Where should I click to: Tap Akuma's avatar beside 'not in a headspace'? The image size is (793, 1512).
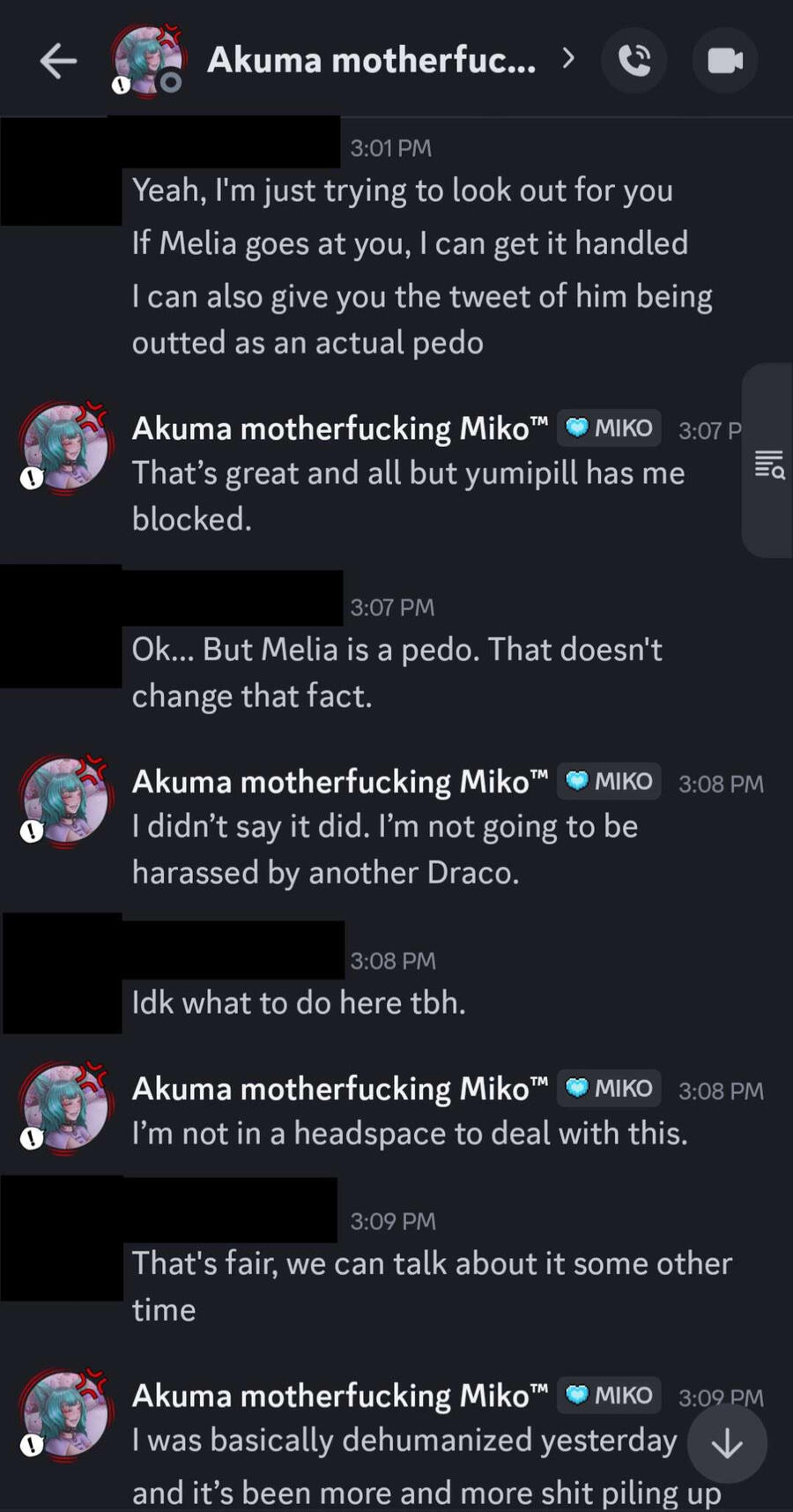[66, 1109]
